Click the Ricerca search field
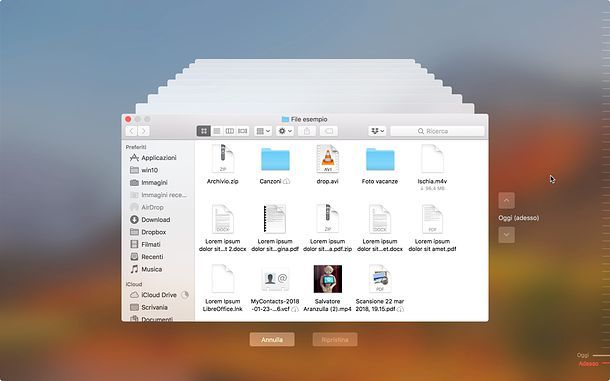 tap(438, 131)
